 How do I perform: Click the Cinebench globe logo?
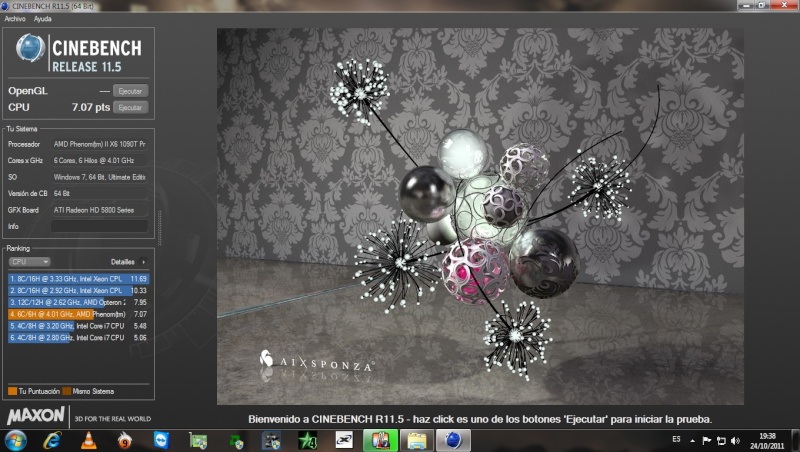point(30,48)
